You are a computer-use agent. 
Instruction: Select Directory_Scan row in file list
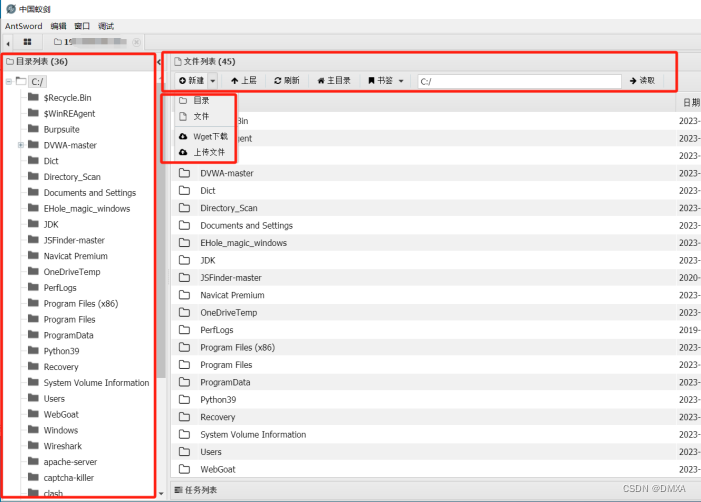pos(436,208)
